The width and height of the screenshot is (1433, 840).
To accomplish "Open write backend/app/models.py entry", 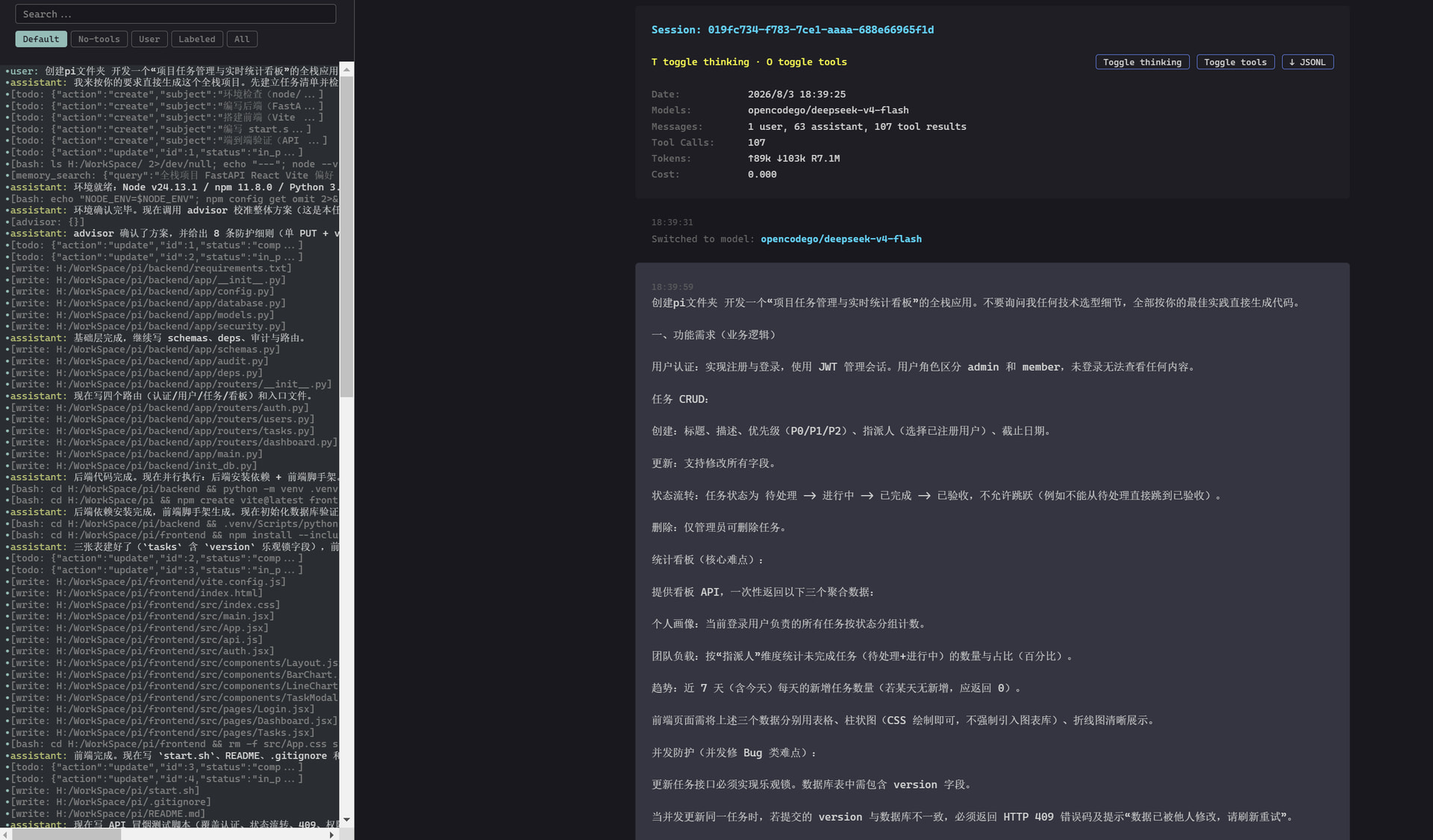I will [x=143, y=315].
